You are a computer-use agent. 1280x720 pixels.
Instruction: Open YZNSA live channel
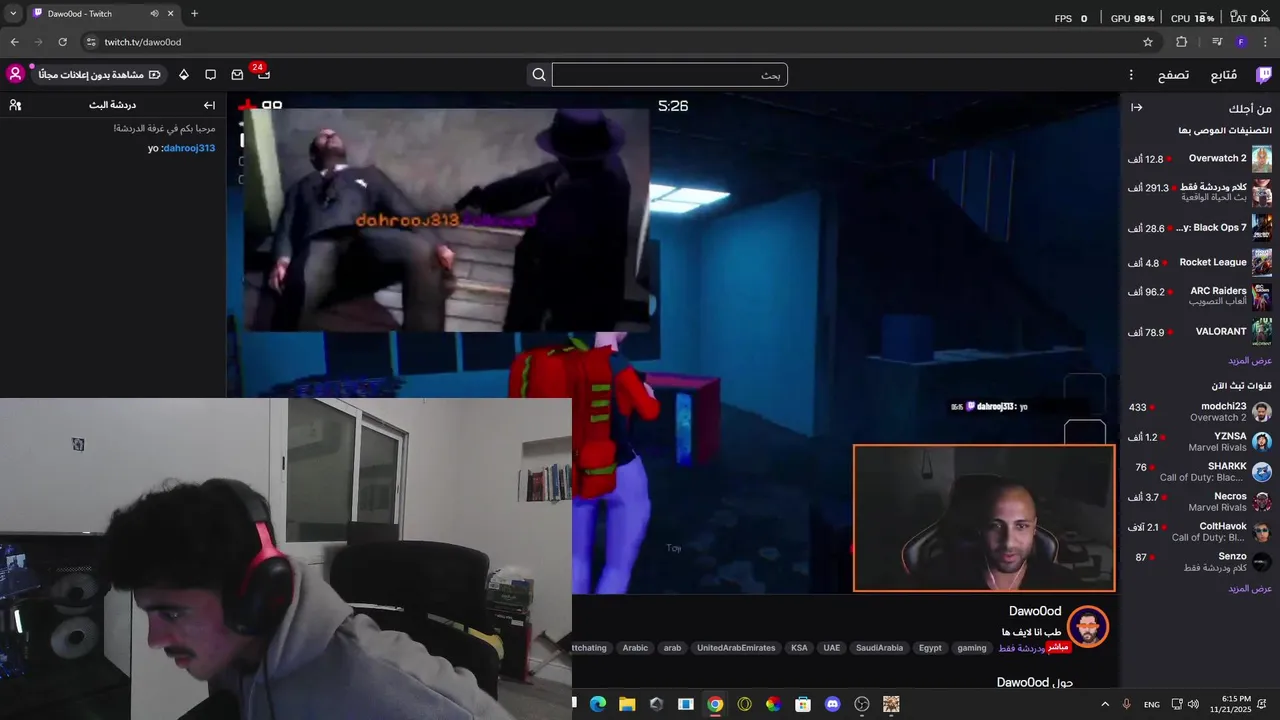click(1200, 442)
